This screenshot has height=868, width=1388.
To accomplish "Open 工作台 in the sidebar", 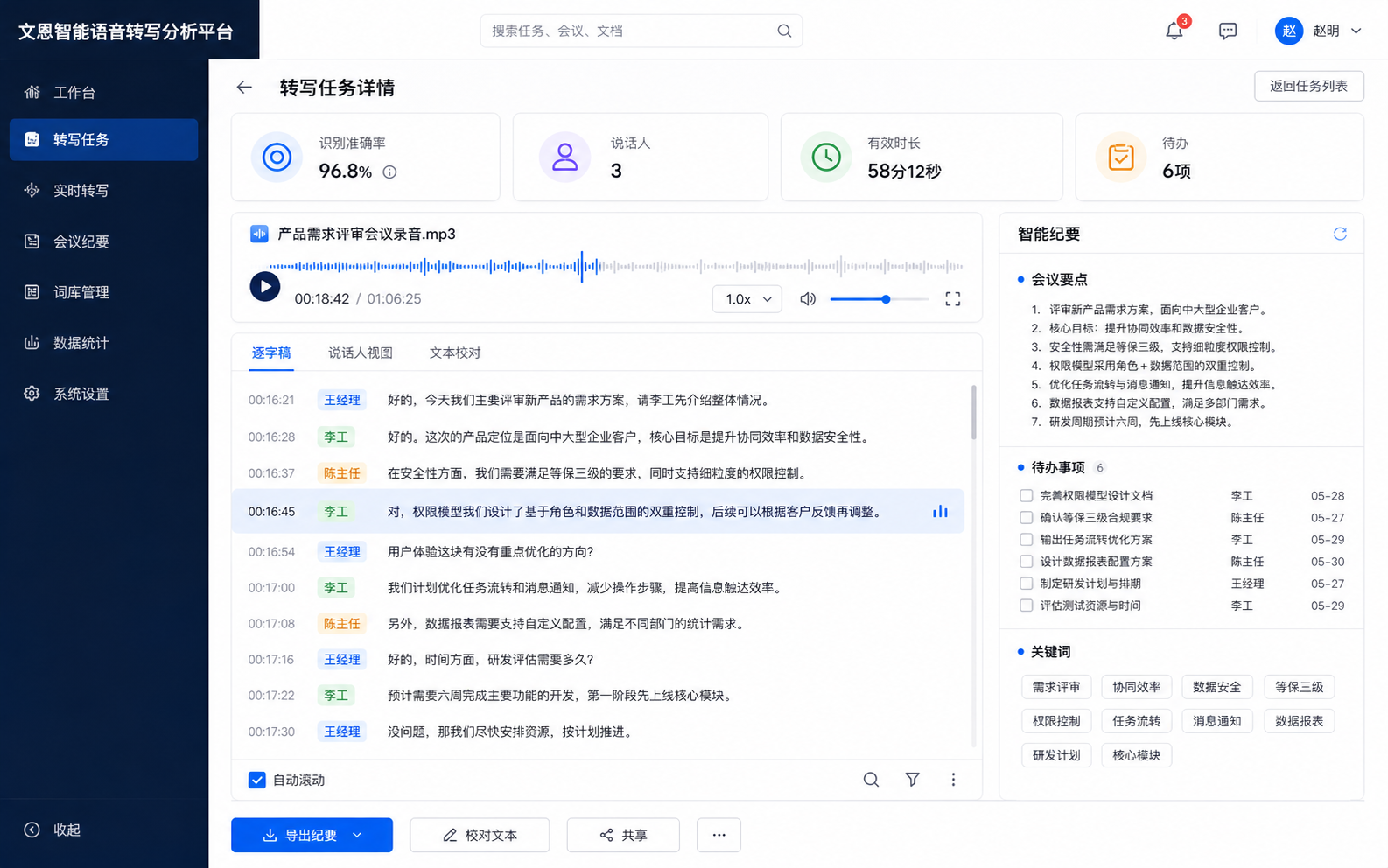I will click(103, 92).
